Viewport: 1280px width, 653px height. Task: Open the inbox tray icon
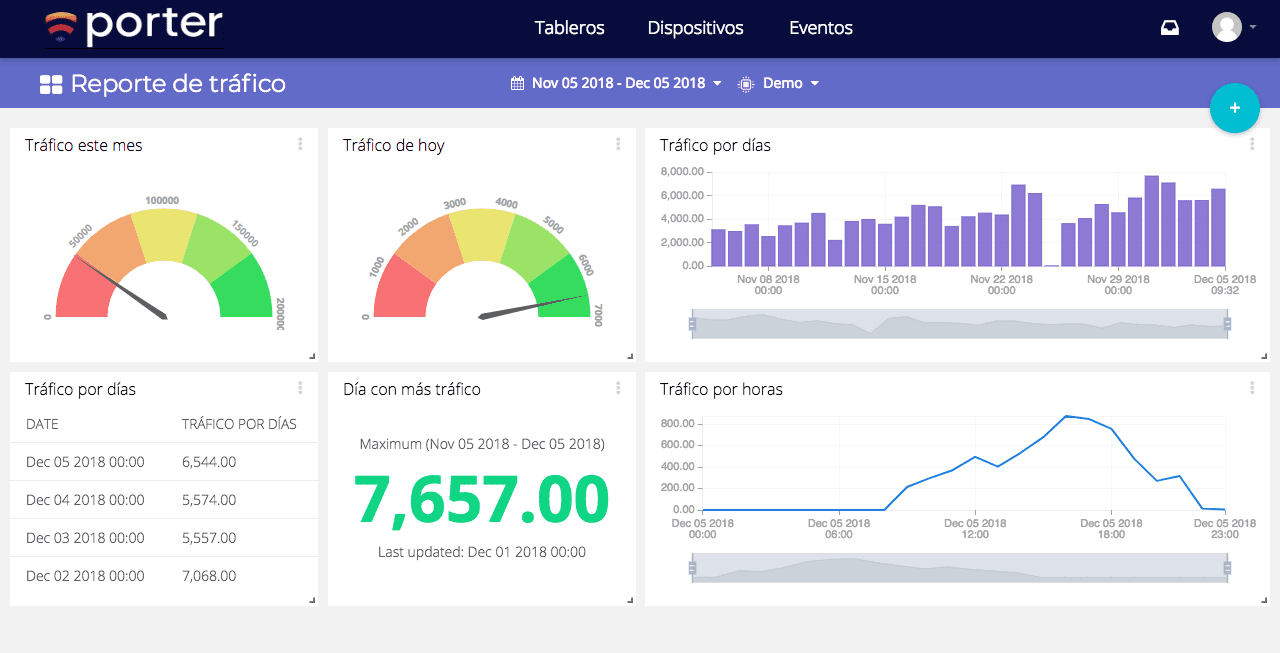(x=1169, y=28)
